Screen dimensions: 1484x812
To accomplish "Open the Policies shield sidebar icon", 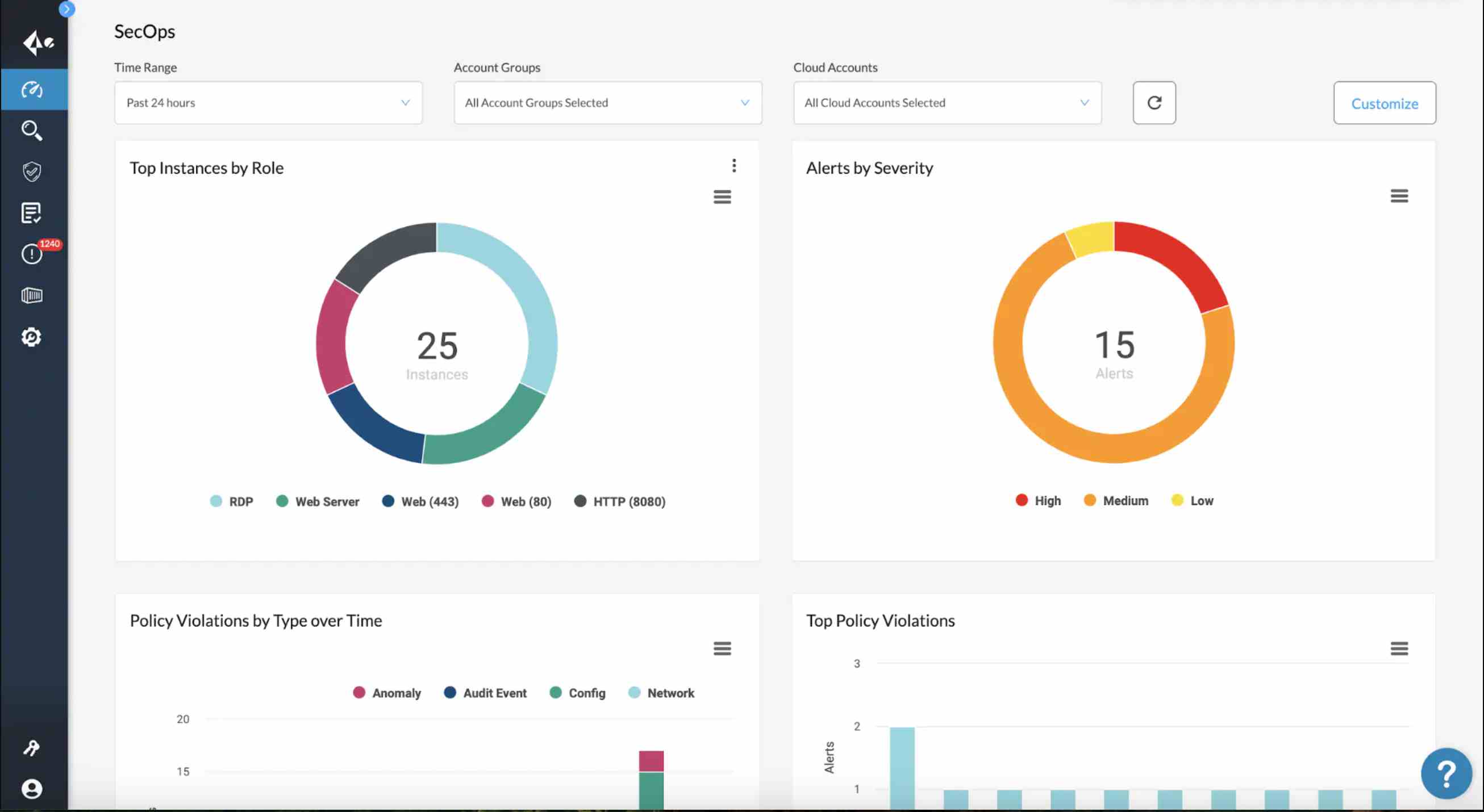I will [32, 171].
